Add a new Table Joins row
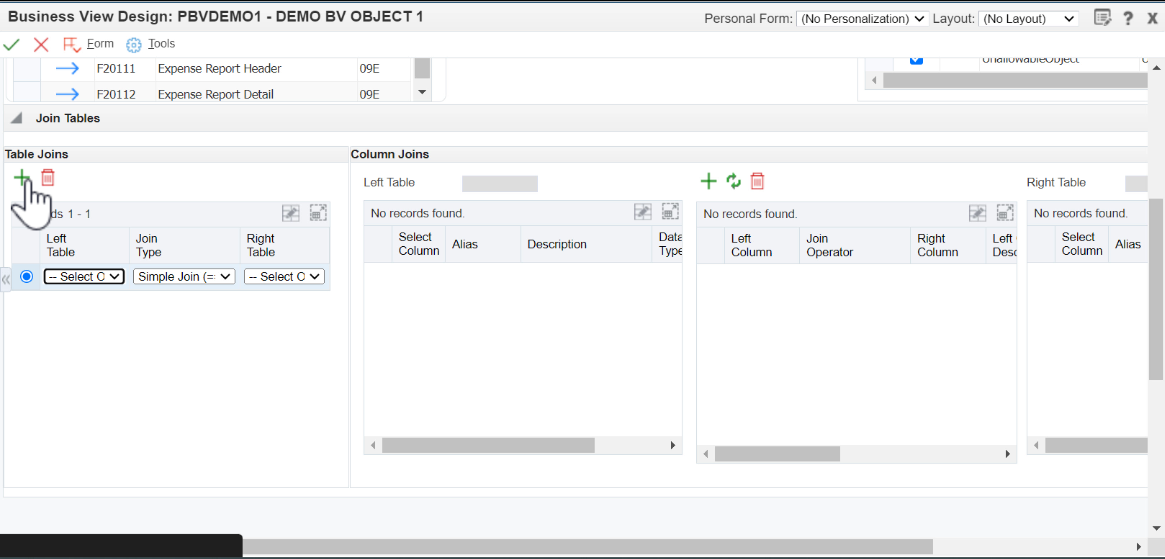The width and height of the screenshot is (1165, 559). coord(22,177)
